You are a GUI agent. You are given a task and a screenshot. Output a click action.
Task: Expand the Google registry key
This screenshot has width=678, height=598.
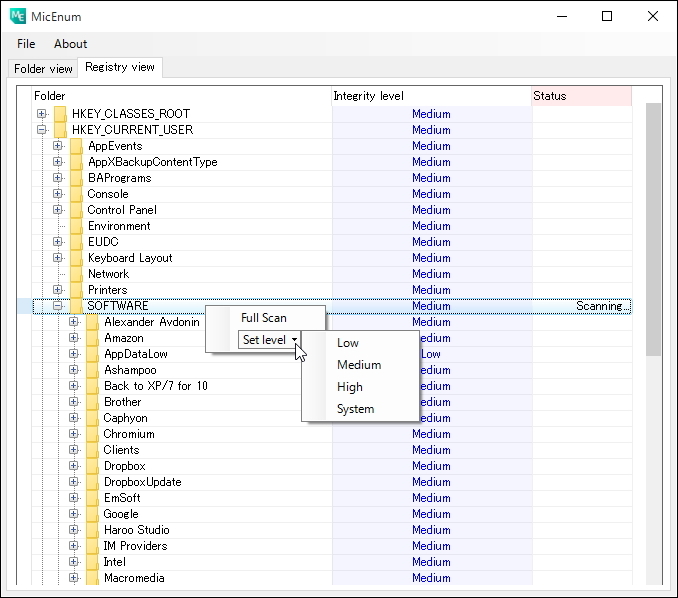coord(74,514)
